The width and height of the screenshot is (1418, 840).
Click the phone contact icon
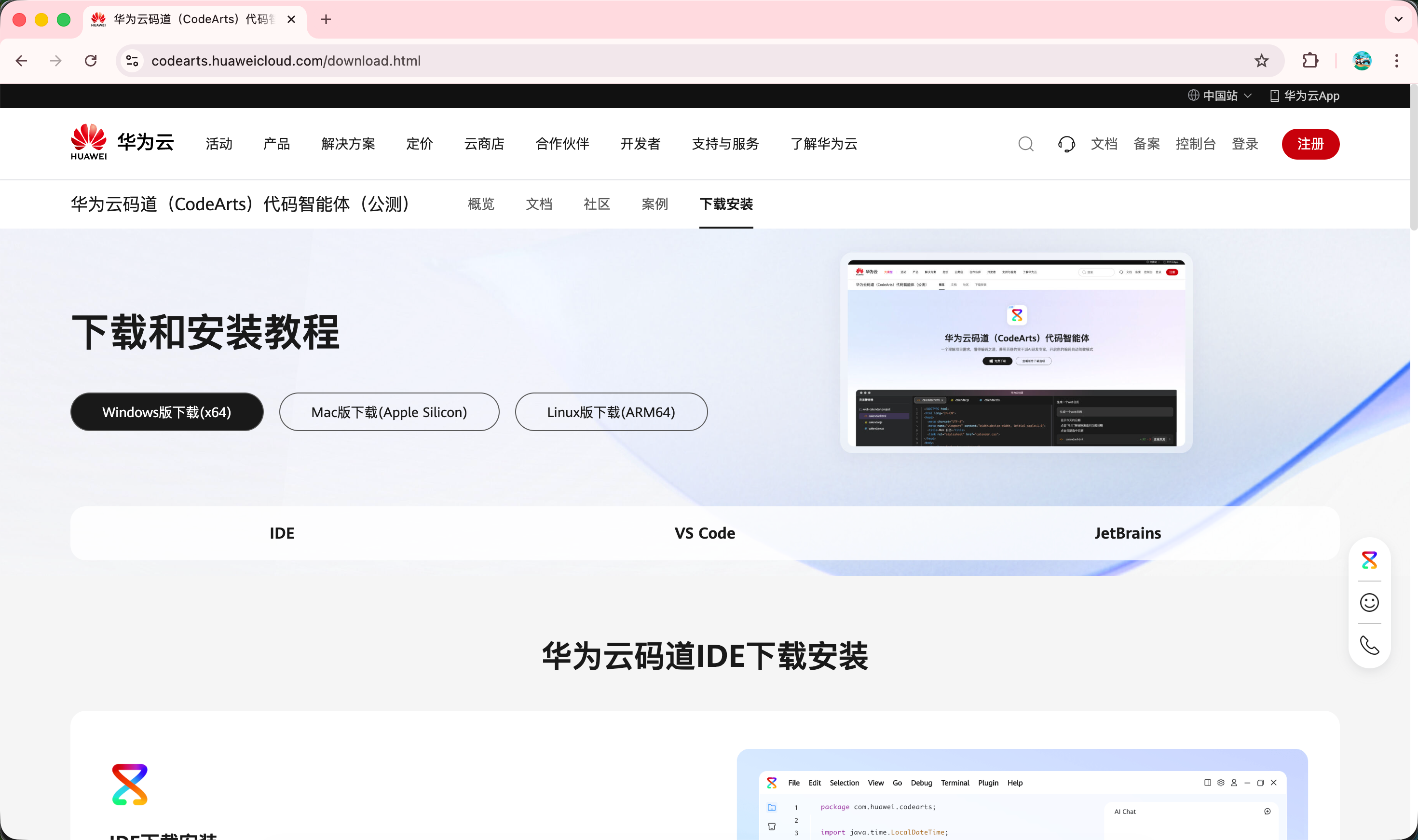(x=1369, y=645)
